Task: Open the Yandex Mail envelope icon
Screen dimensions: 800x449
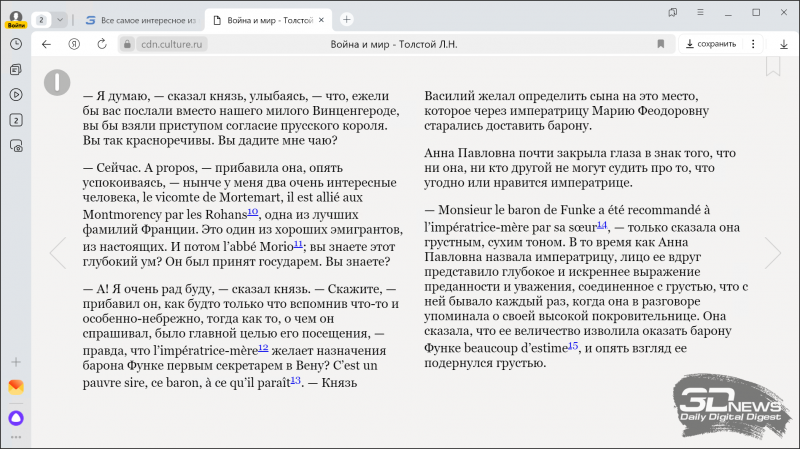Action: coord(16,386)
